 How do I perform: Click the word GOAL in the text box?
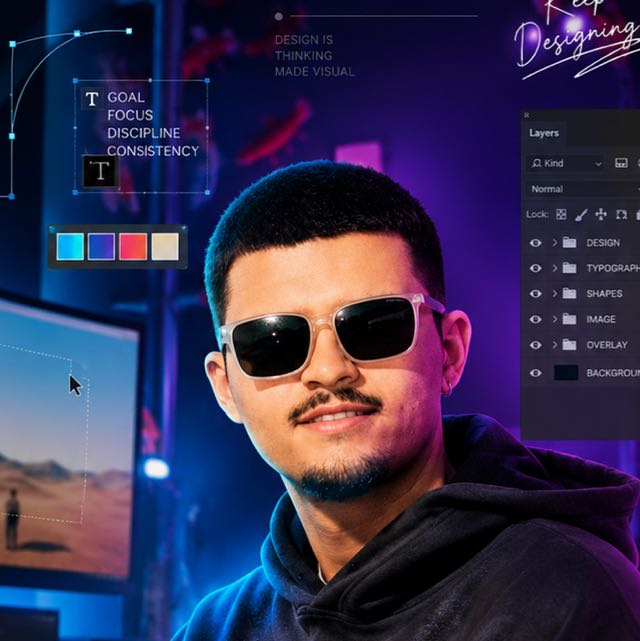pos(126,97)
